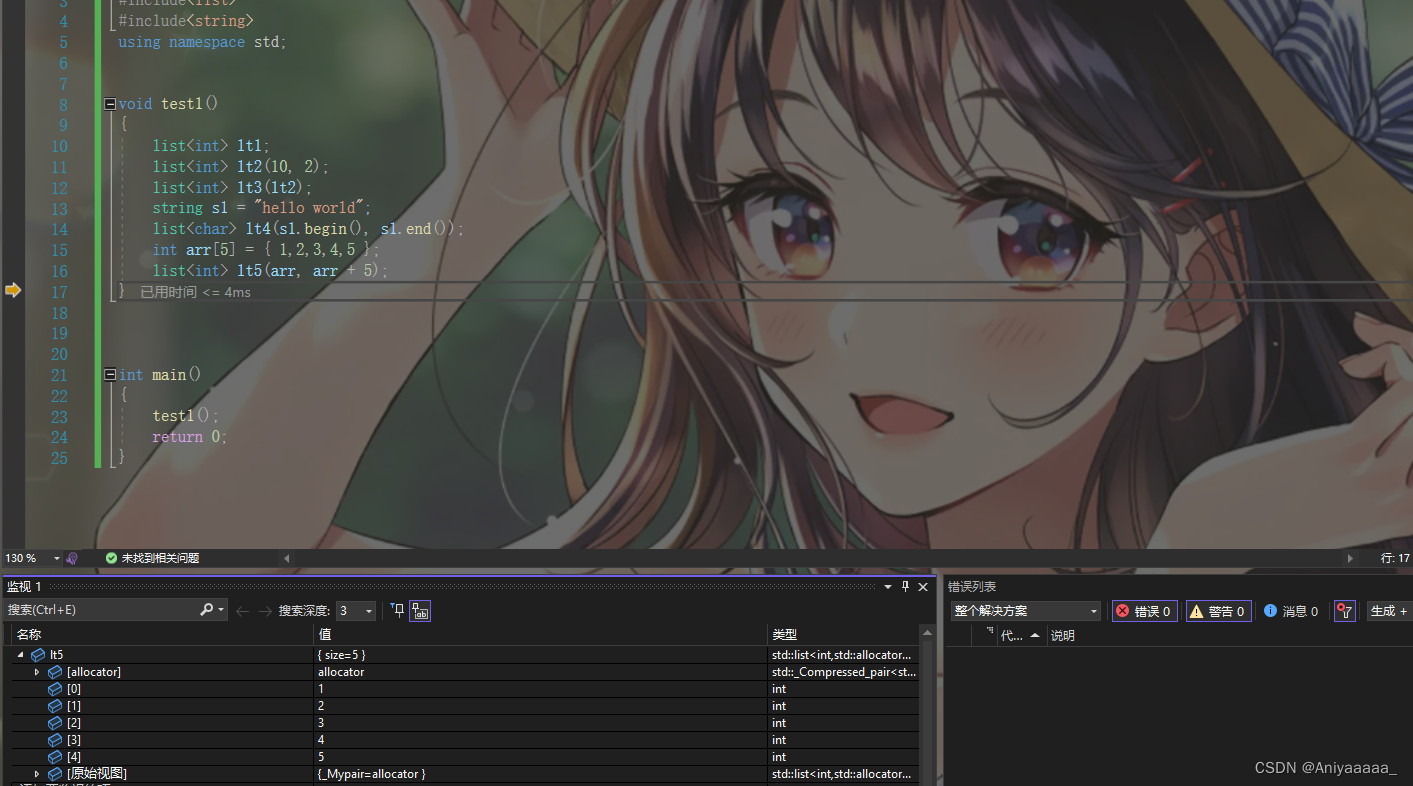Click the '行: 17' line indicator
Screen dimensions: 1413x786
coord(1394,558)
